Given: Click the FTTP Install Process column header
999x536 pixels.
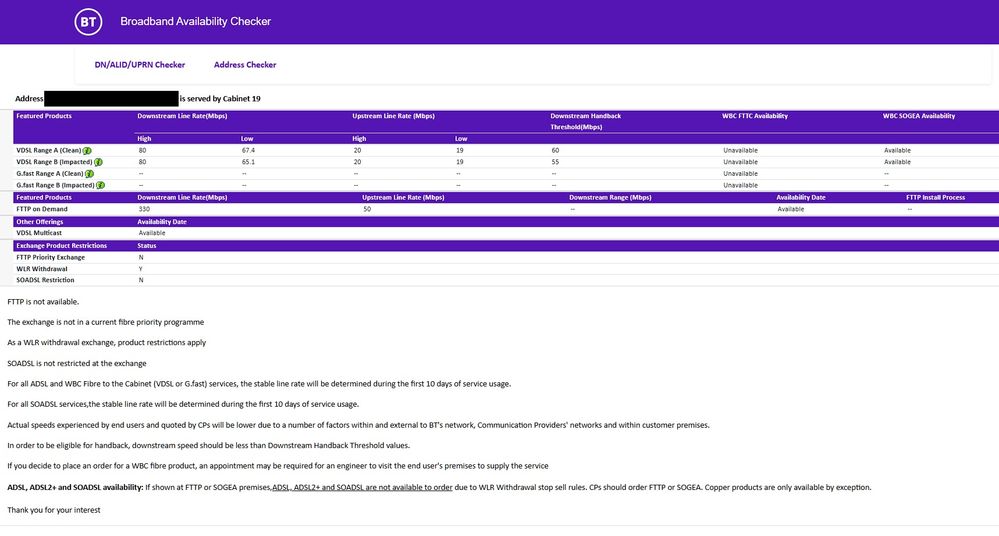Looking at the screenshot, I should [935, 198].
